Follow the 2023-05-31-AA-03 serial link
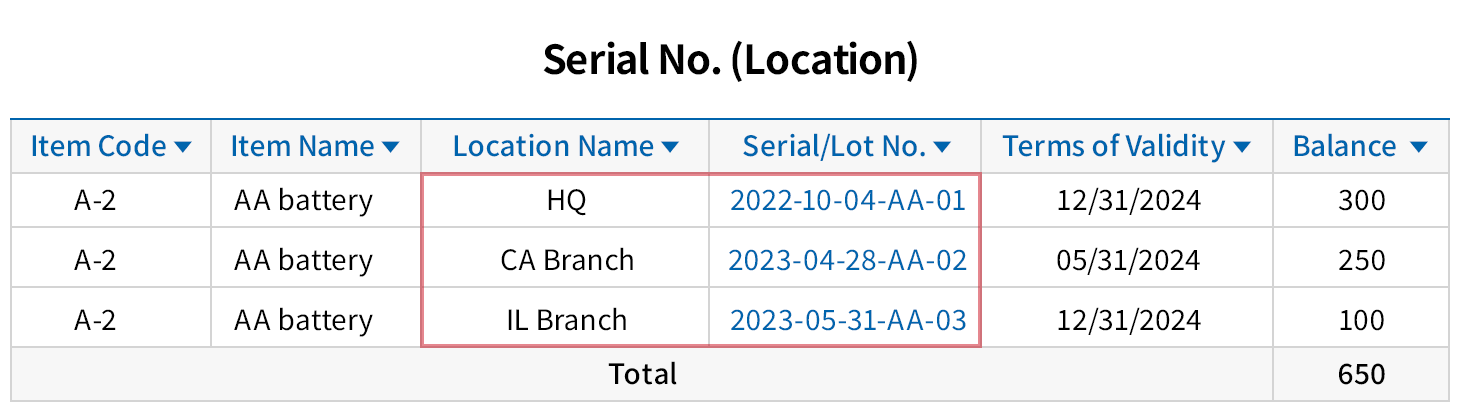Image resolution: width=1460 pixels, height=412 pixels. [847, 321]
